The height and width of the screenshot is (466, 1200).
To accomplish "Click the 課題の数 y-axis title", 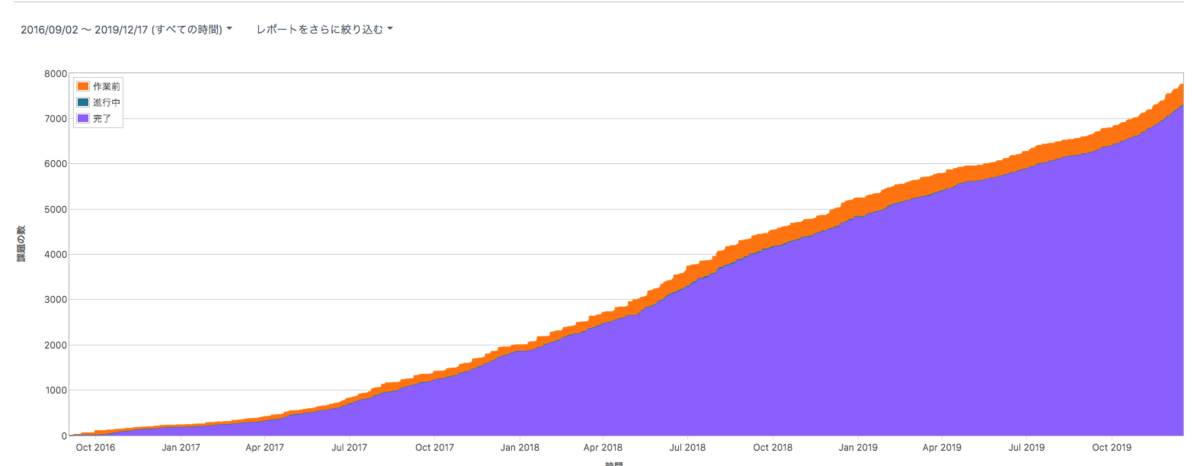I will 21,245.
